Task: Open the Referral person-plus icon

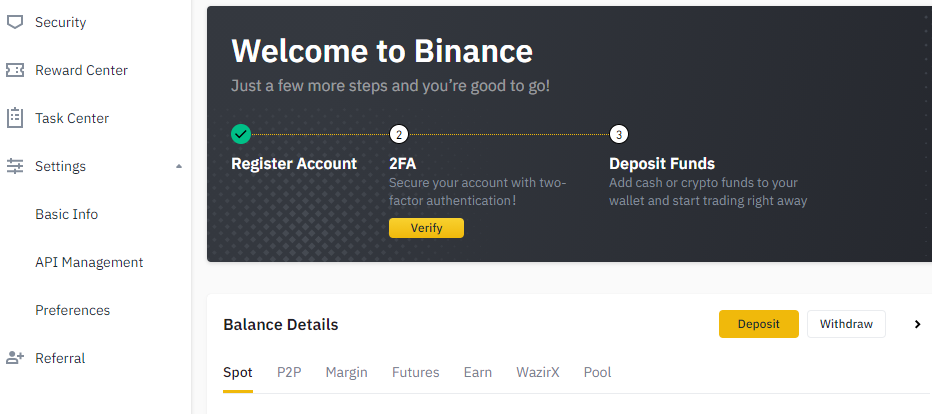Action: 14,358
